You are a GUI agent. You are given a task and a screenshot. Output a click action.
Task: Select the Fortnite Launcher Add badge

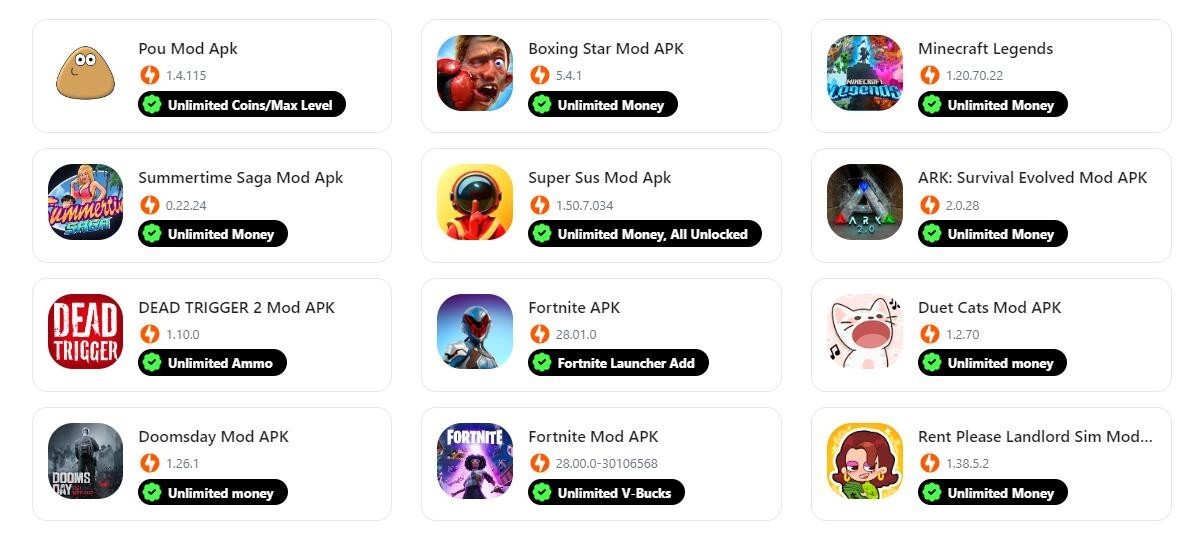[x=618, y=363]
